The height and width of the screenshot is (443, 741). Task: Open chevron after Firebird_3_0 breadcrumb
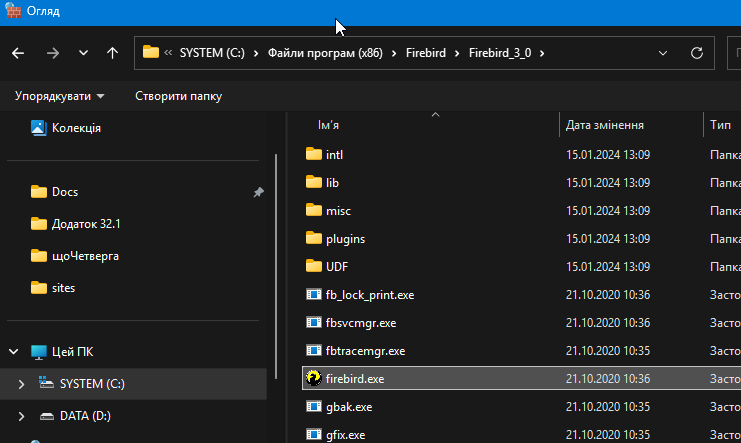(x=542, y=53)
